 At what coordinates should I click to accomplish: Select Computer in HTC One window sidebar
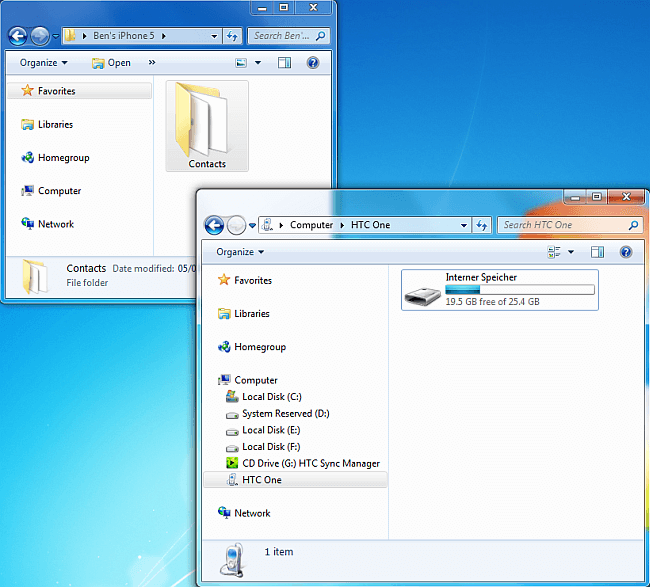pos(248,380)
